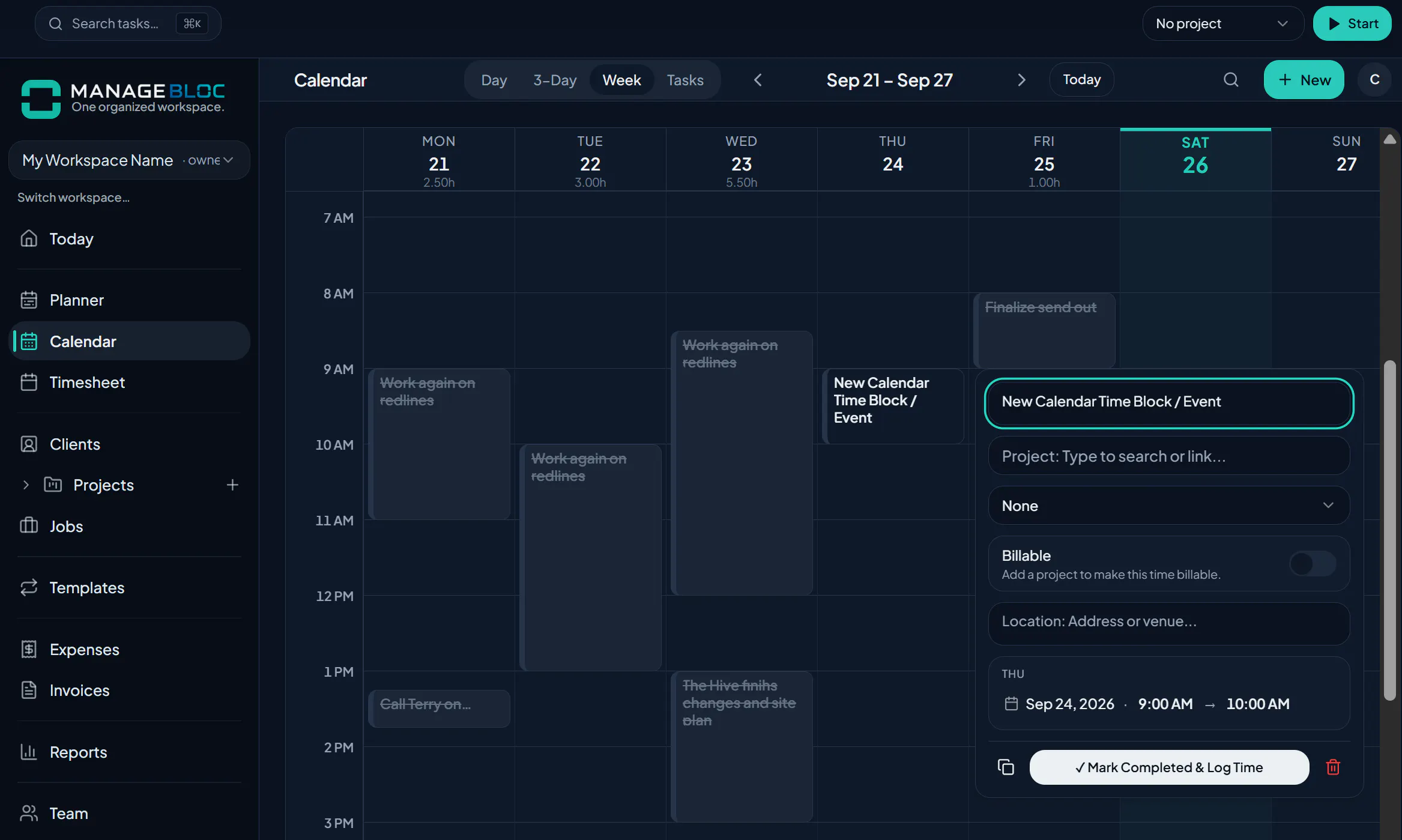Click the calendar vertical scrollbar thumb
Screen dimensions: 1402x840
1389,530
